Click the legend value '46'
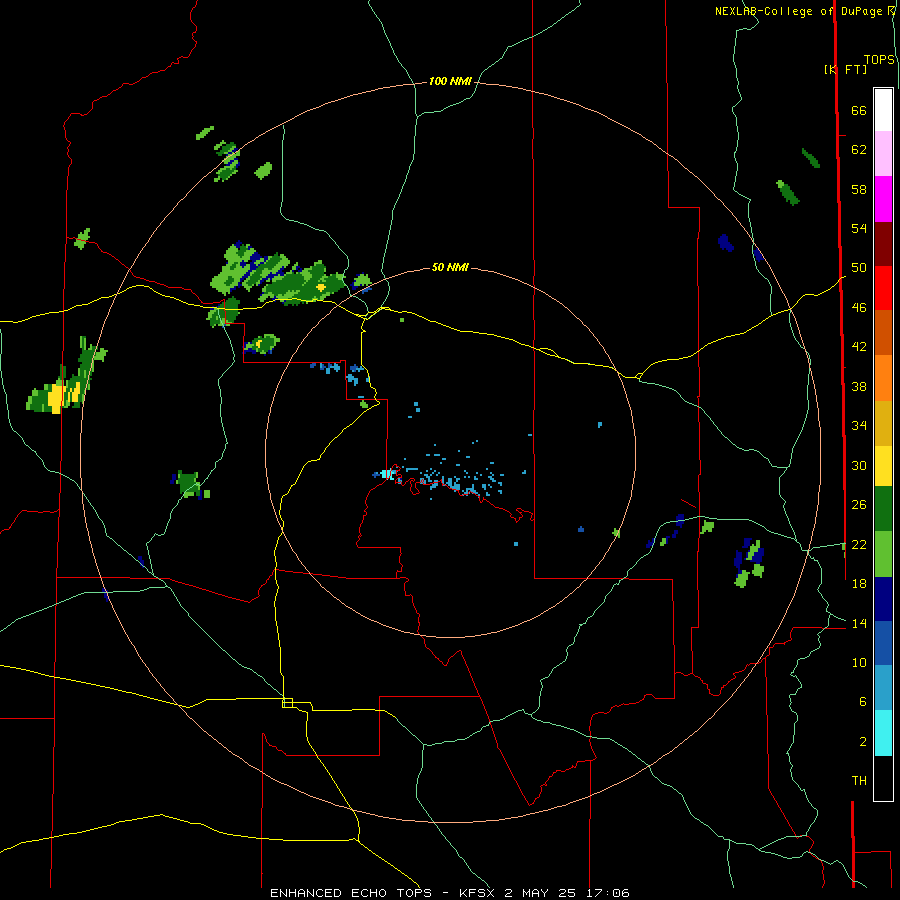 coord(859,308)
